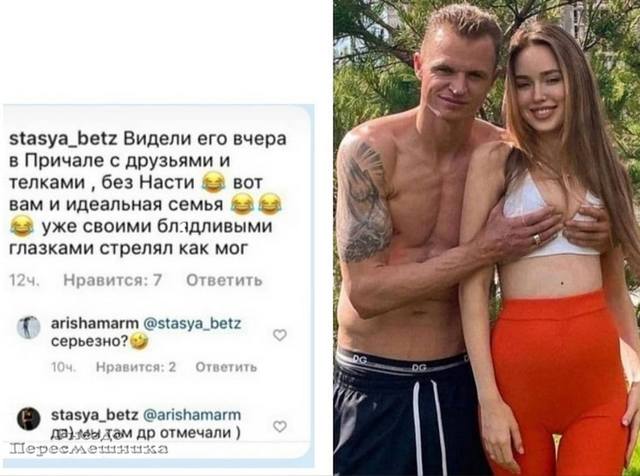Click the main comment text by stasya_betz

coord(148,194)
